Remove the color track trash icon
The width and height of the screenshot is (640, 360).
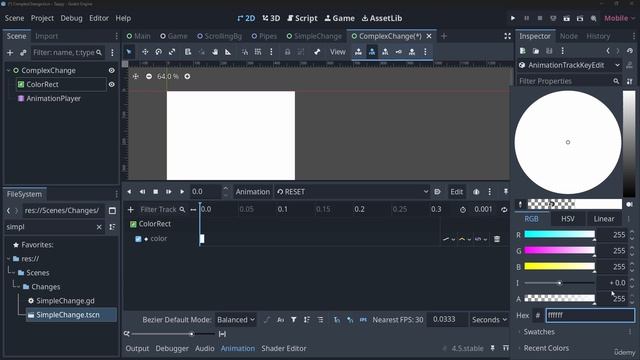tap(497, 239)
